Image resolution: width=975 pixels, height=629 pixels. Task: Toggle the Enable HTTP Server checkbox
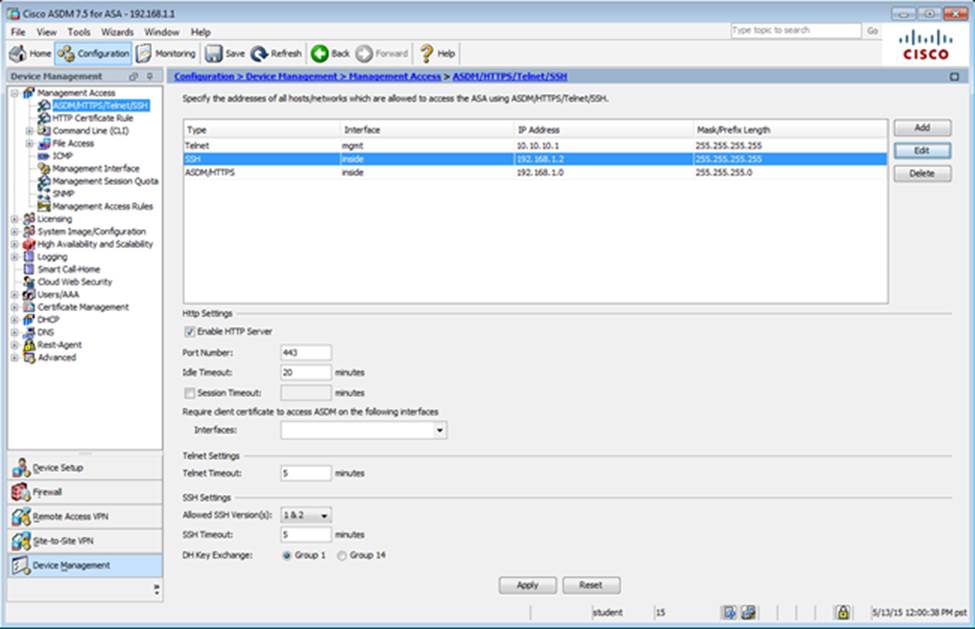coord(190,331)
